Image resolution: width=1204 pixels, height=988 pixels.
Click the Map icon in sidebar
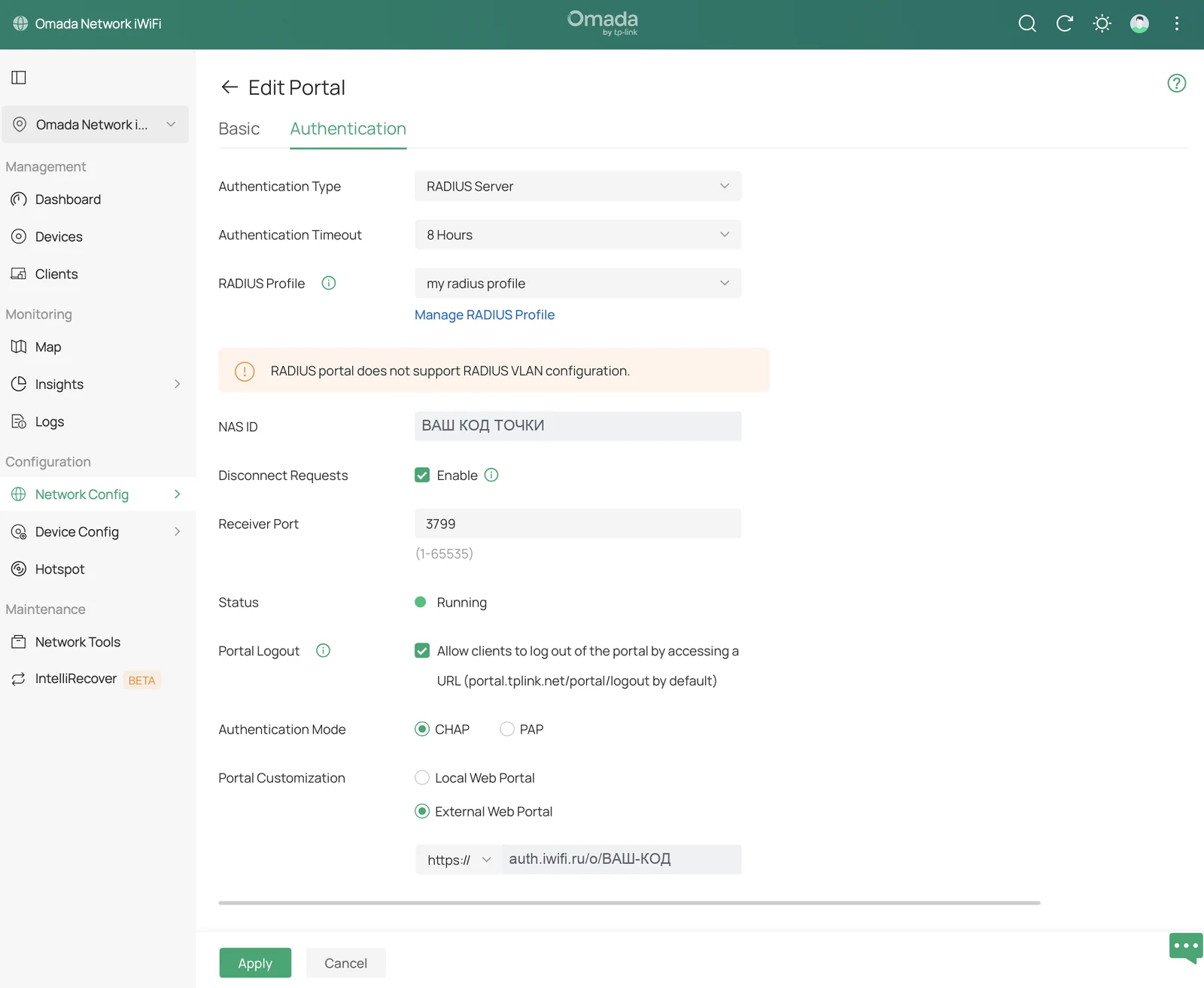19,347
